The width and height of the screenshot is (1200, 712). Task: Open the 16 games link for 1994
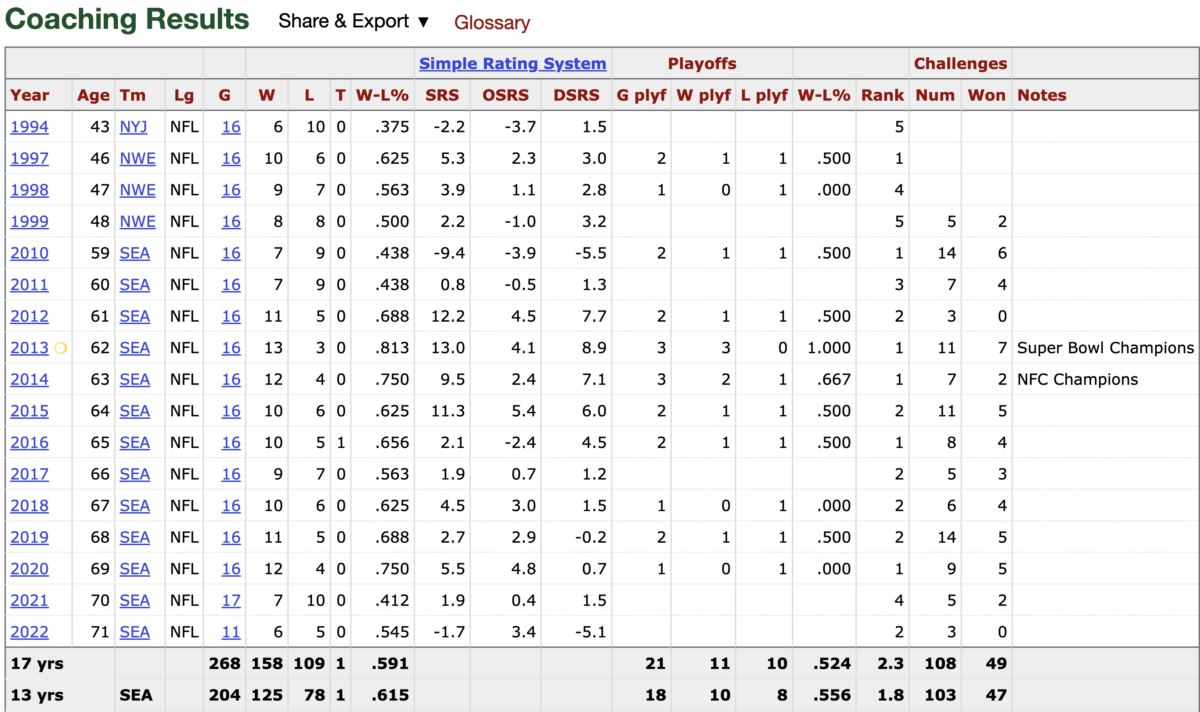[231, 126]
